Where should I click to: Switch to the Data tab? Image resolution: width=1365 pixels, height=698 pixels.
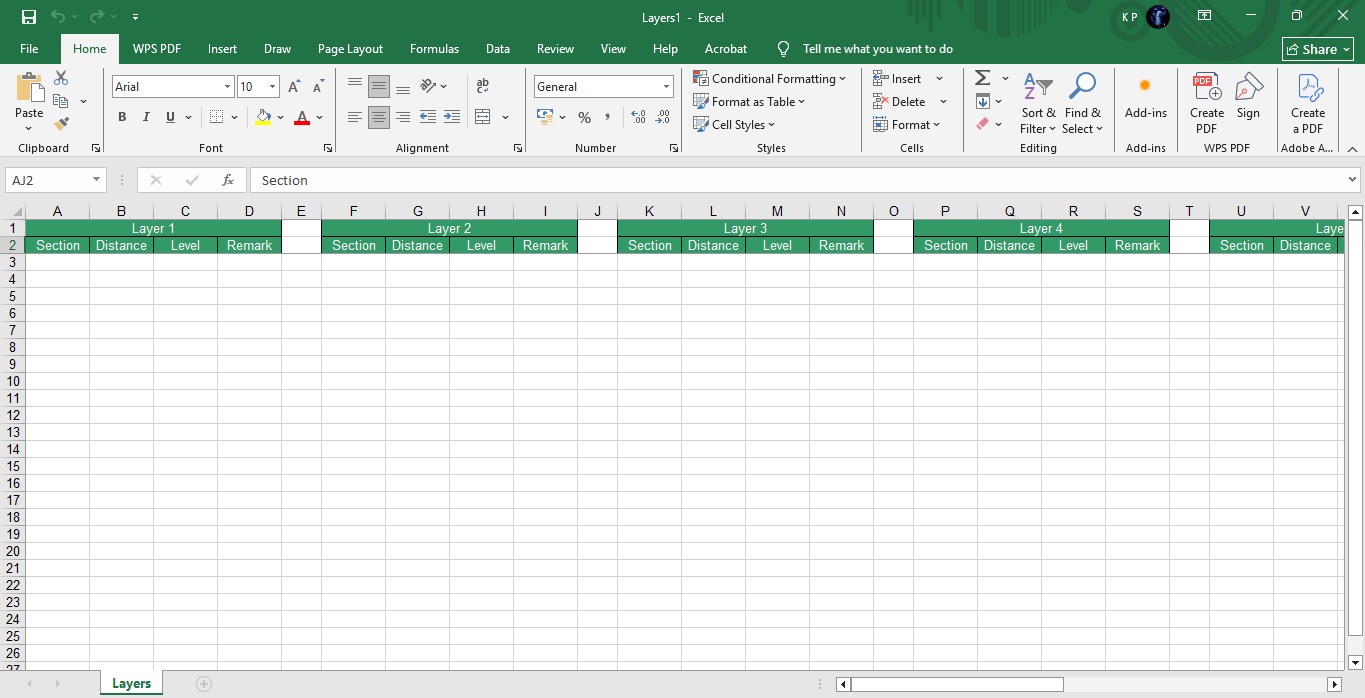coord(498,49)
